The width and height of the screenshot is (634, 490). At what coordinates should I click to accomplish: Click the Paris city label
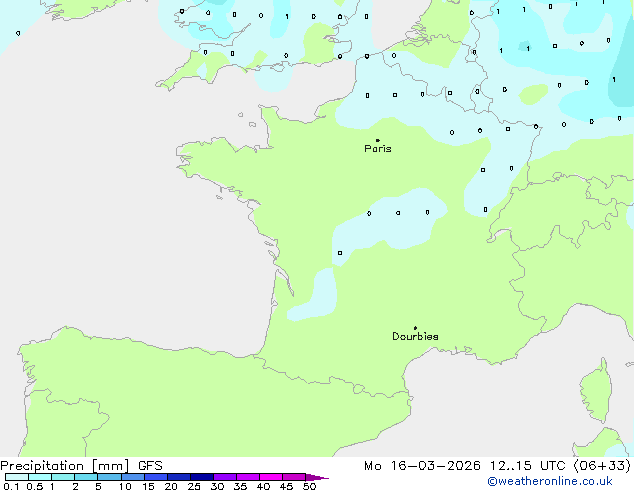click(378, 149)
